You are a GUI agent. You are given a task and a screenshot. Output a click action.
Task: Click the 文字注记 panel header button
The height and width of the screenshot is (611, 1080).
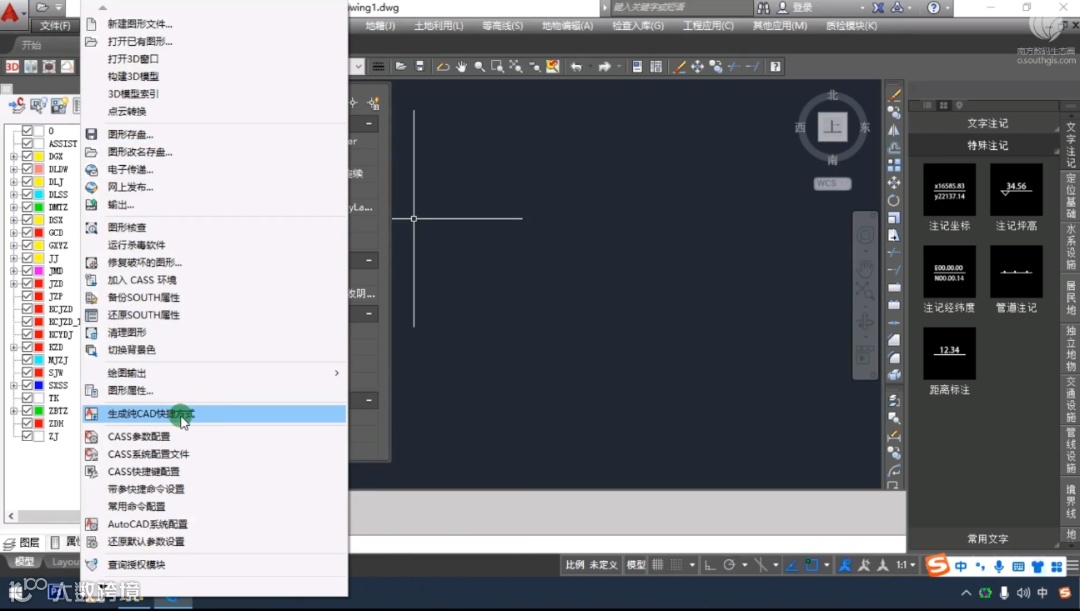(986, 123)
